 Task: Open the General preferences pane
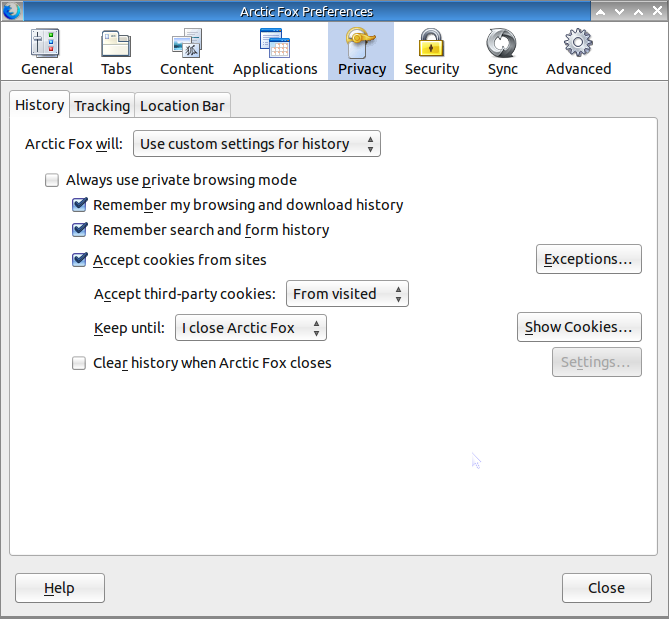coord(47,52)
